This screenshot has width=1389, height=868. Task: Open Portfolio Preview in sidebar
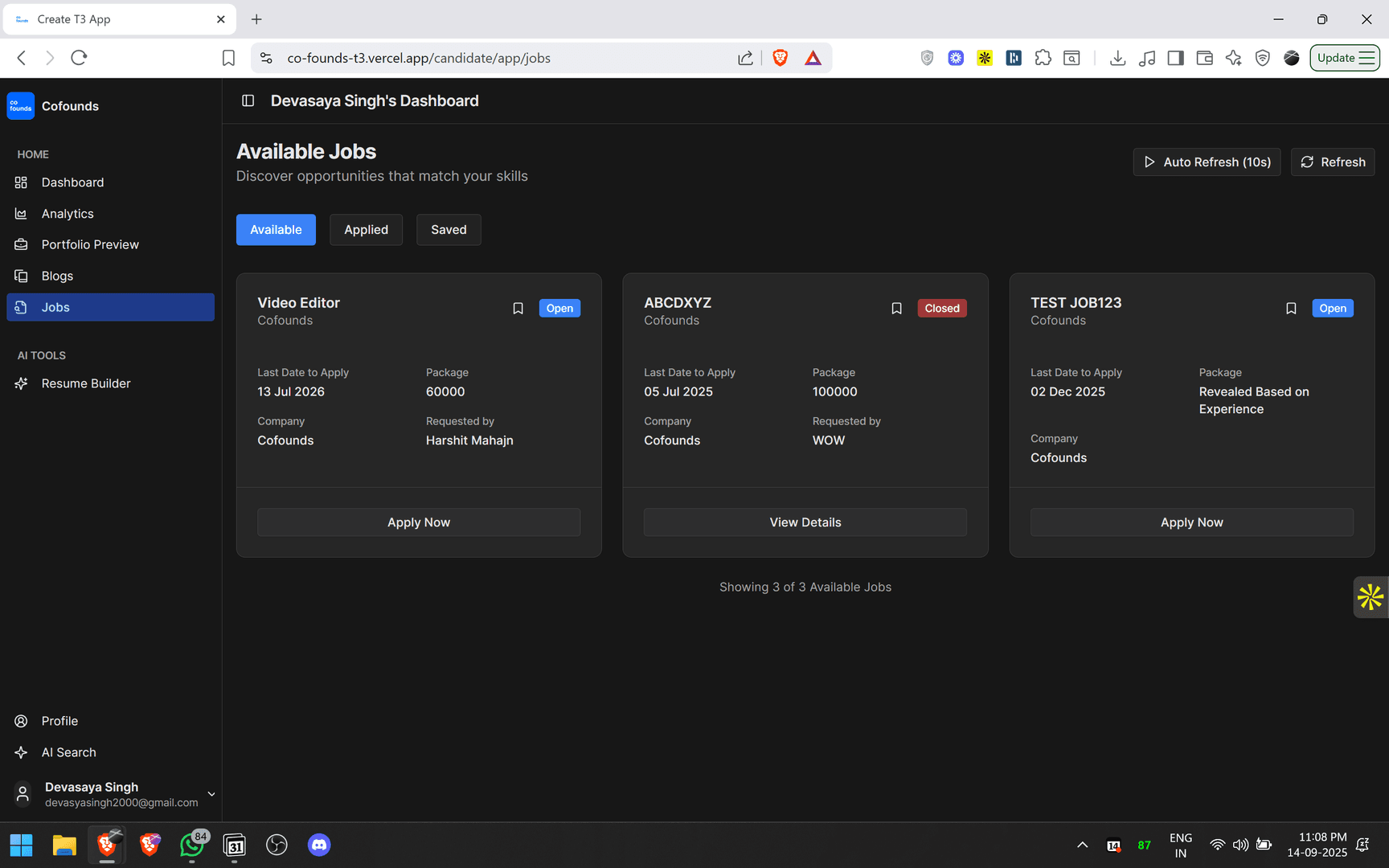(89, 244)
